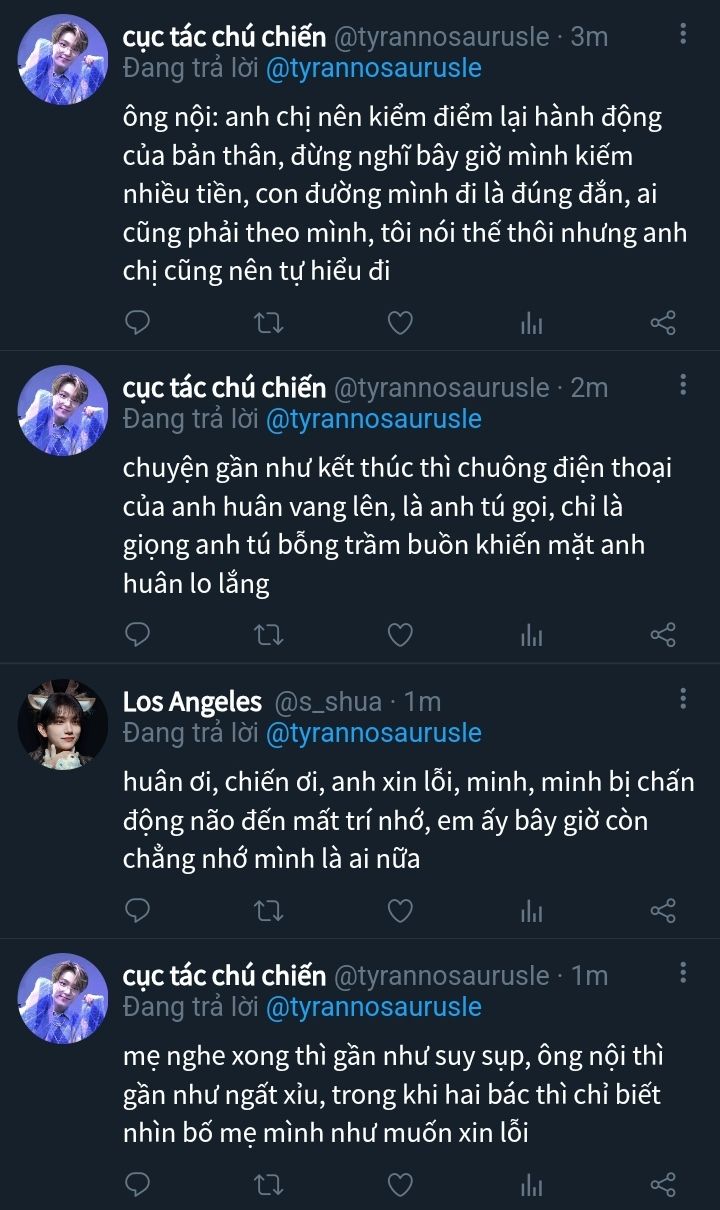Screen dimensions: 720x1210
Task: Reply to the "mẹ nghe xong" tweet
Action: coord(139,1185)
